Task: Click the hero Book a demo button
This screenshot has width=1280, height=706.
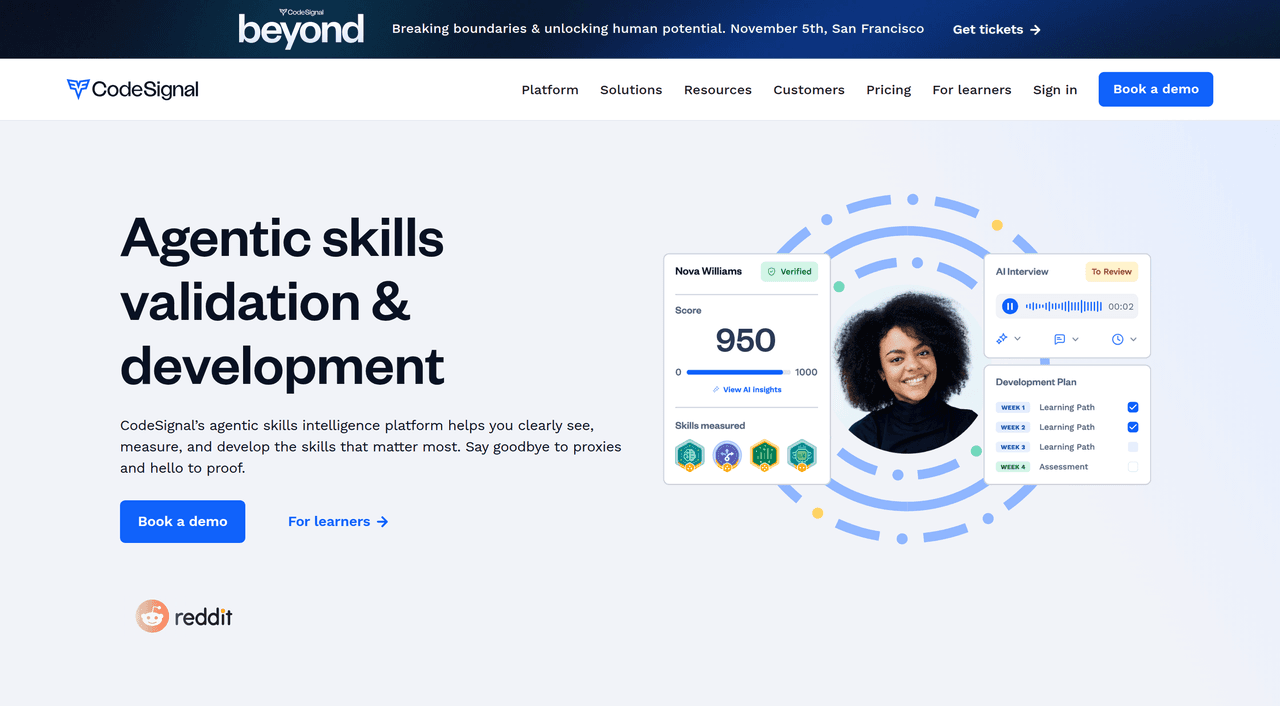Action: (x=182, y=521)
